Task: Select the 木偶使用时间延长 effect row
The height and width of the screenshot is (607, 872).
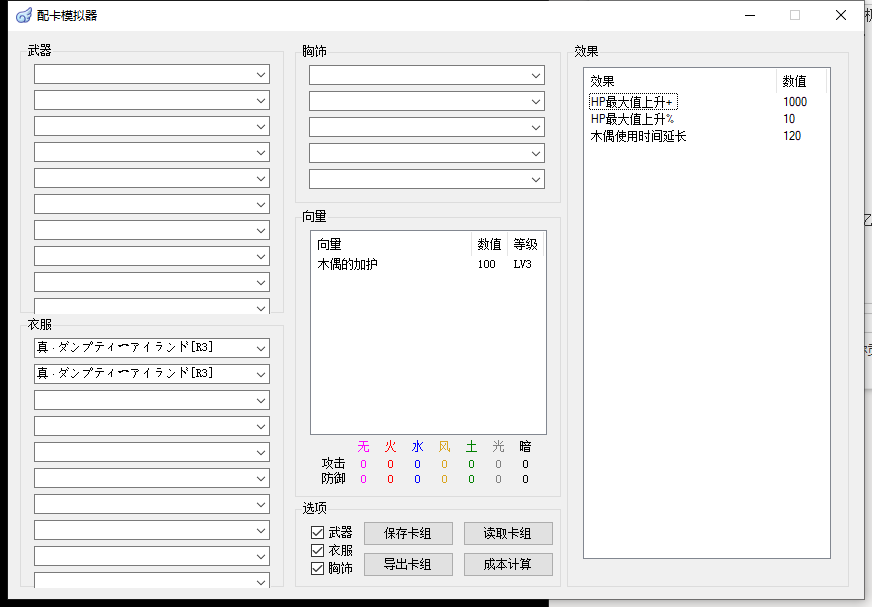Action: 638,136
